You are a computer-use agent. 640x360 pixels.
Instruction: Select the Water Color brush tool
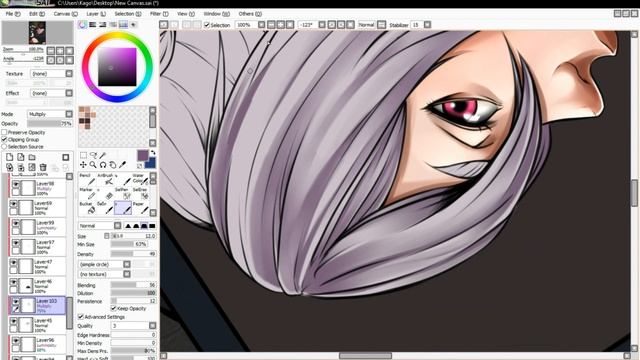(x=140, y=179)
